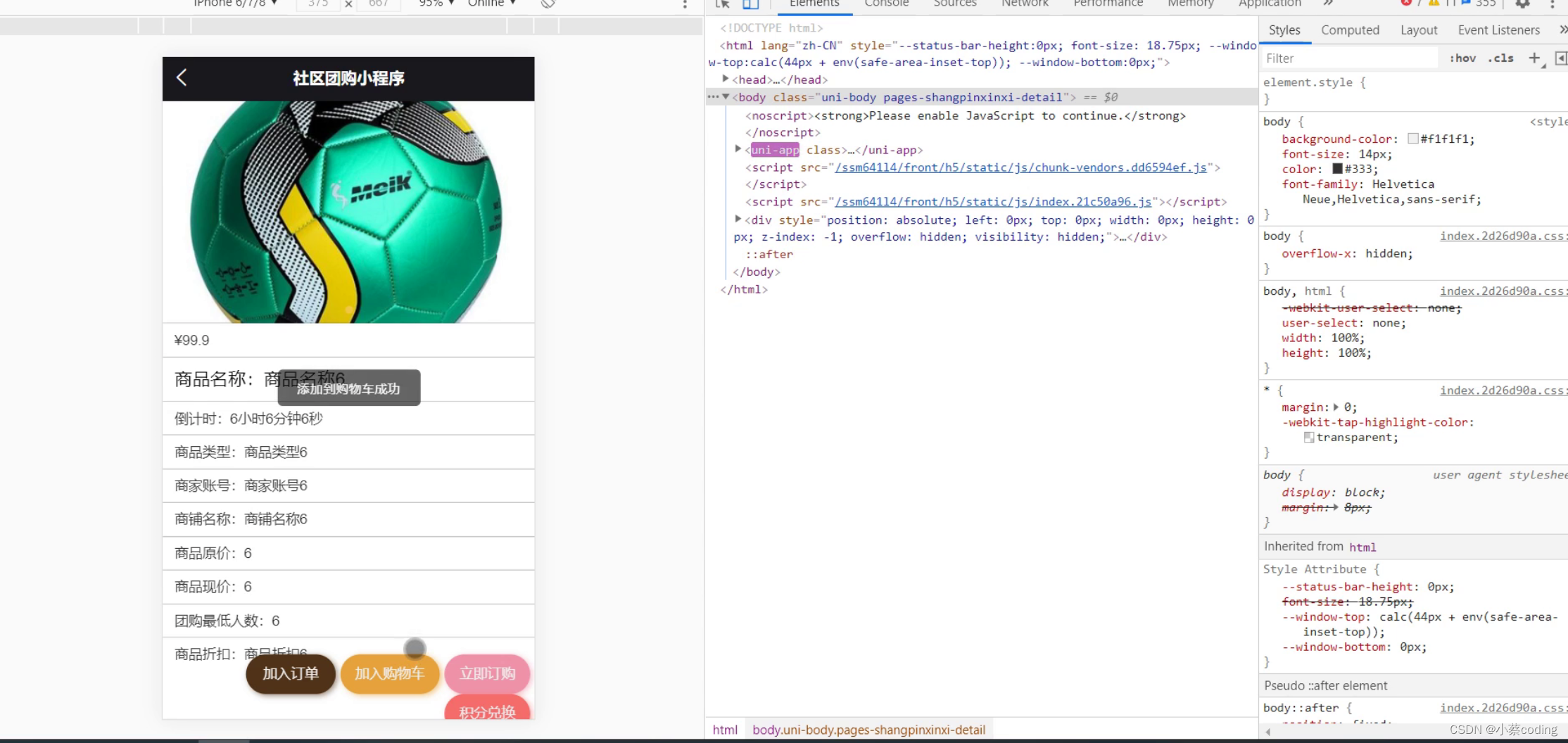The image size is (1568, 743).
Task: Click the styles Filter input field
Action: pos(1350,58)
